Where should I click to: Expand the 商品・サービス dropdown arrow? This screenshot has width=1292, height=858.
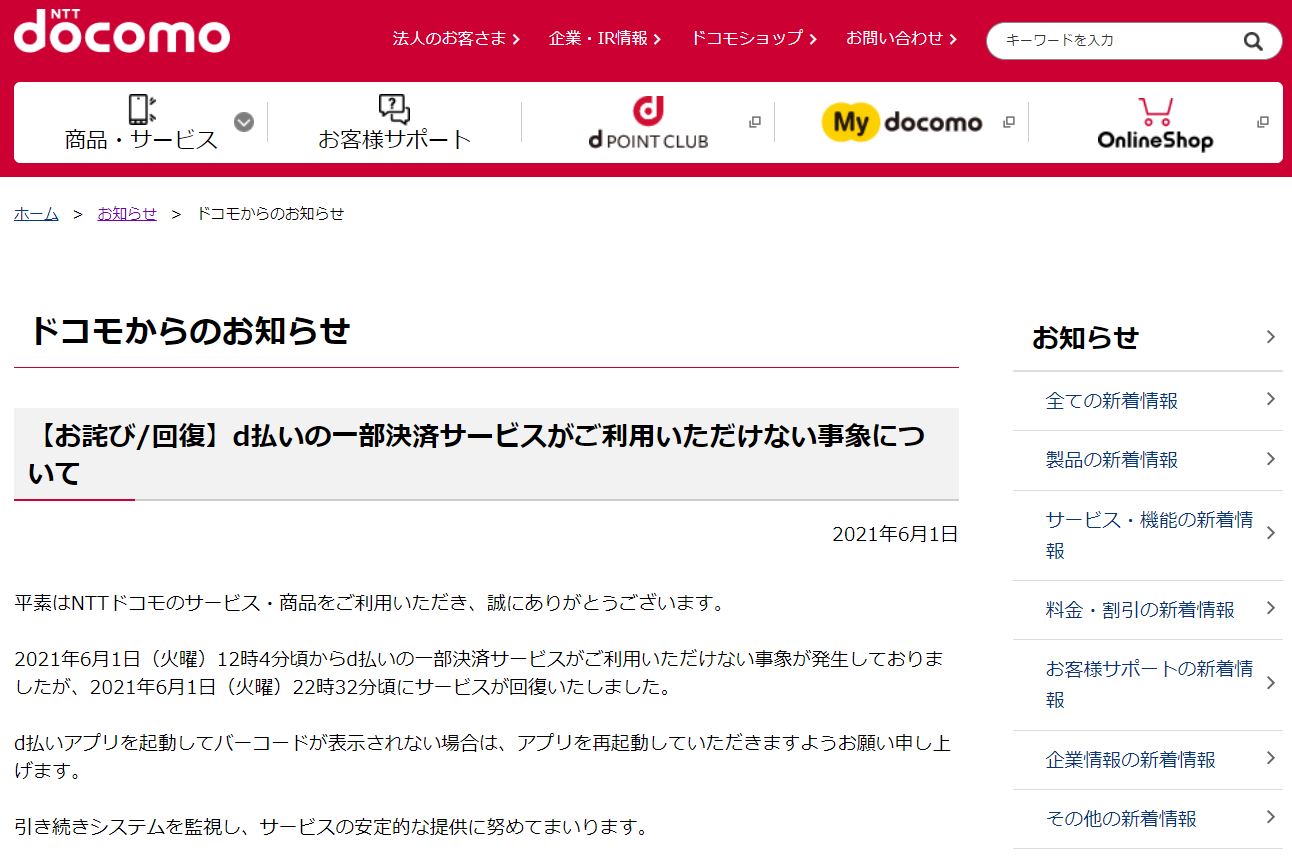(x=244, y=122)
